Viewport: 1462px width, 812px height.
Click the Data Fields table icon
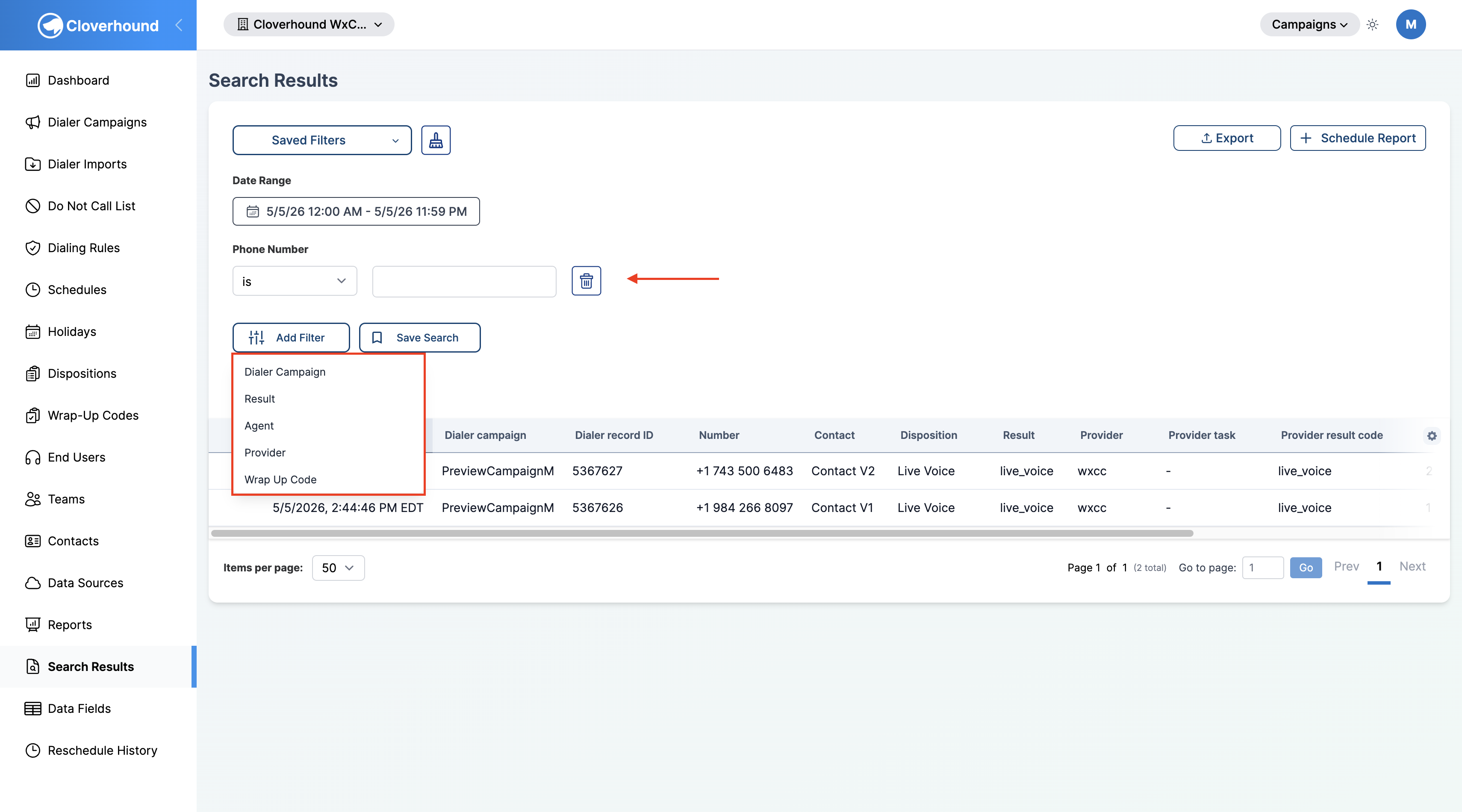(33, 709)
